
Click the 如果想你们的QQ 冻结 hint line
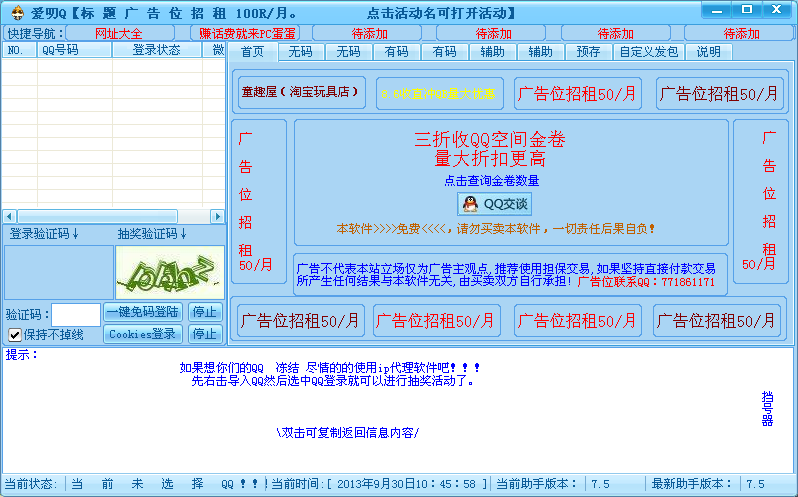pos(330,367)
